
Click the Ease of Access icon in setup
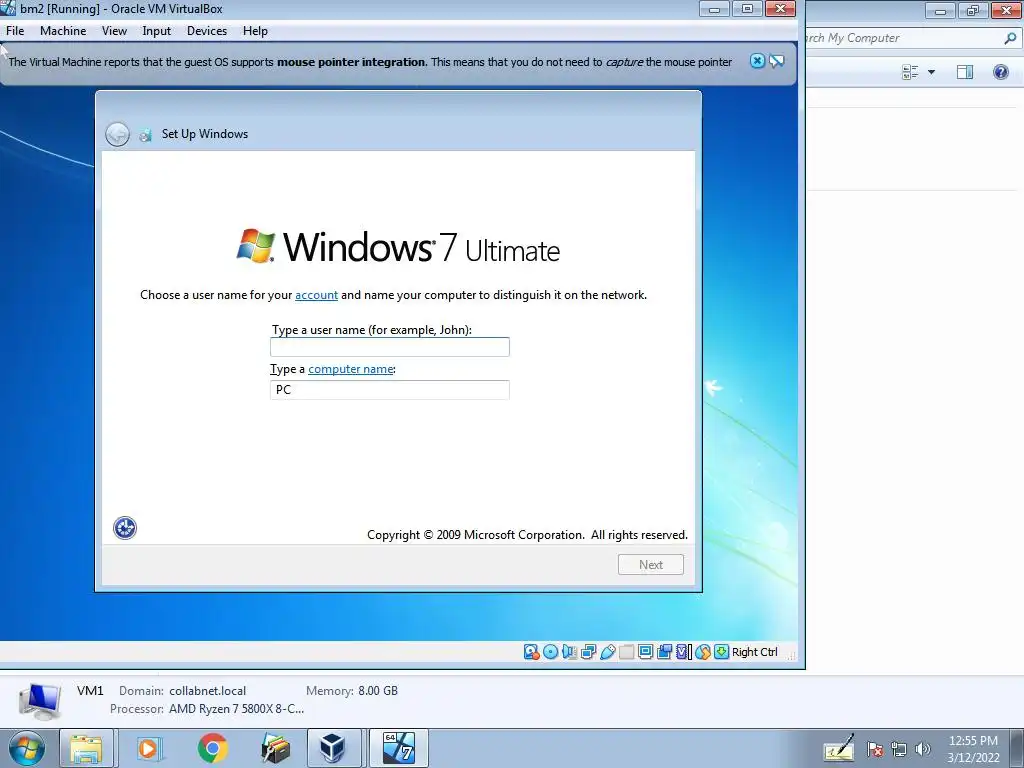pos(125,528)
